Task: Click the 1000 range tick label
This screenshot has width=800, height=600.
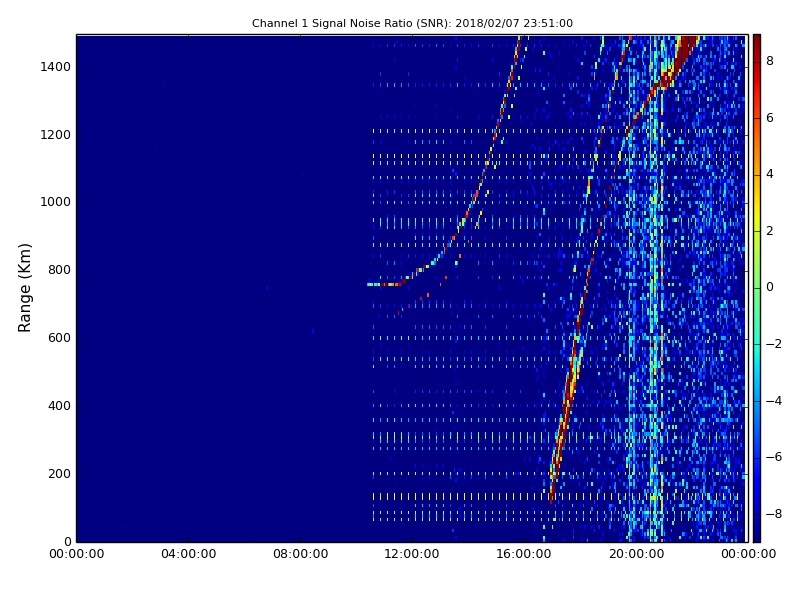Action: pos(56,202)
